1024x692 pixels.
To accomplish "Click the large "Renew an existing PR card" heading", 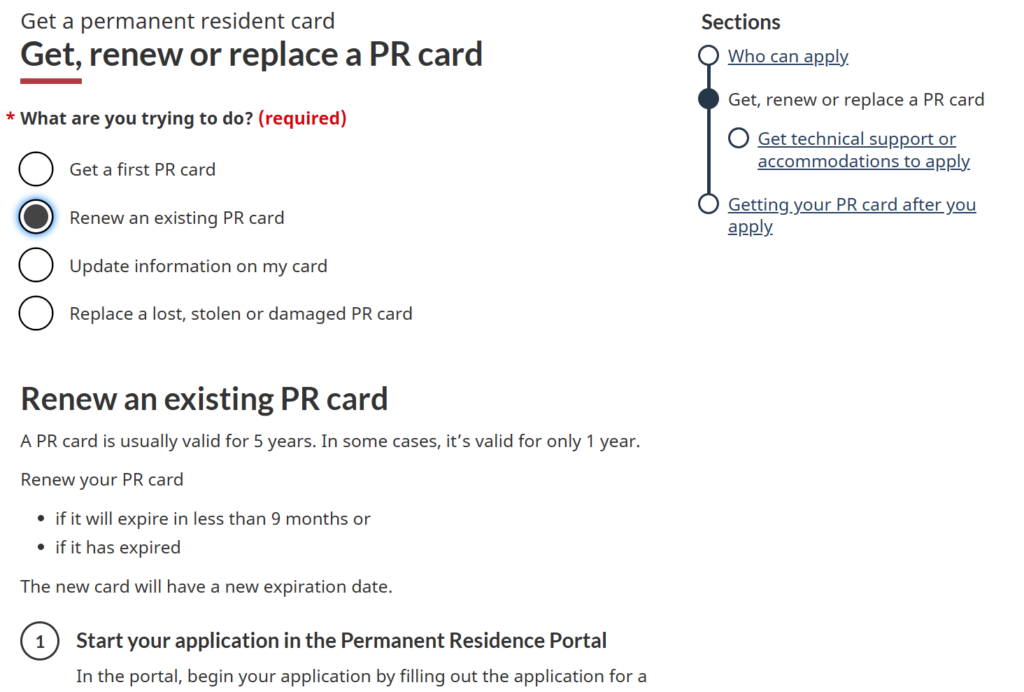I will (204, 399).
